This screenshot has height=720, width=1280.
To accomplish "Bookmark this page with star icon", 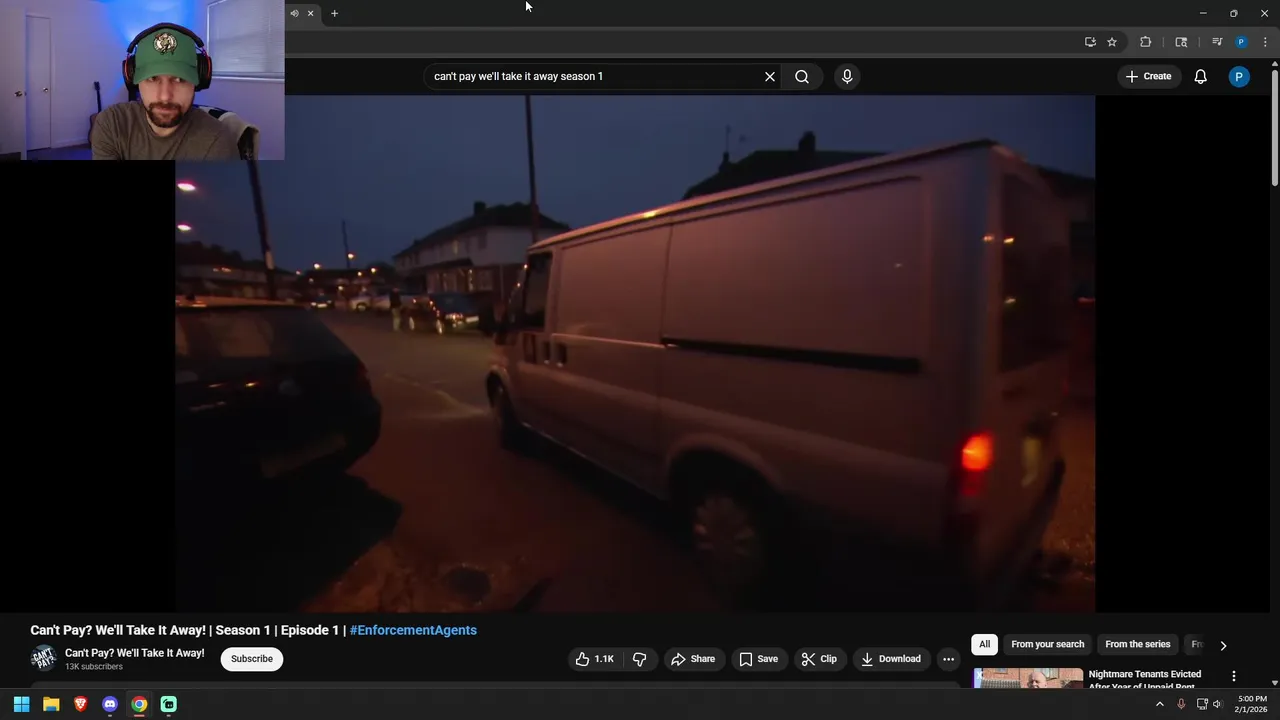I will (x=1112, y=42).
